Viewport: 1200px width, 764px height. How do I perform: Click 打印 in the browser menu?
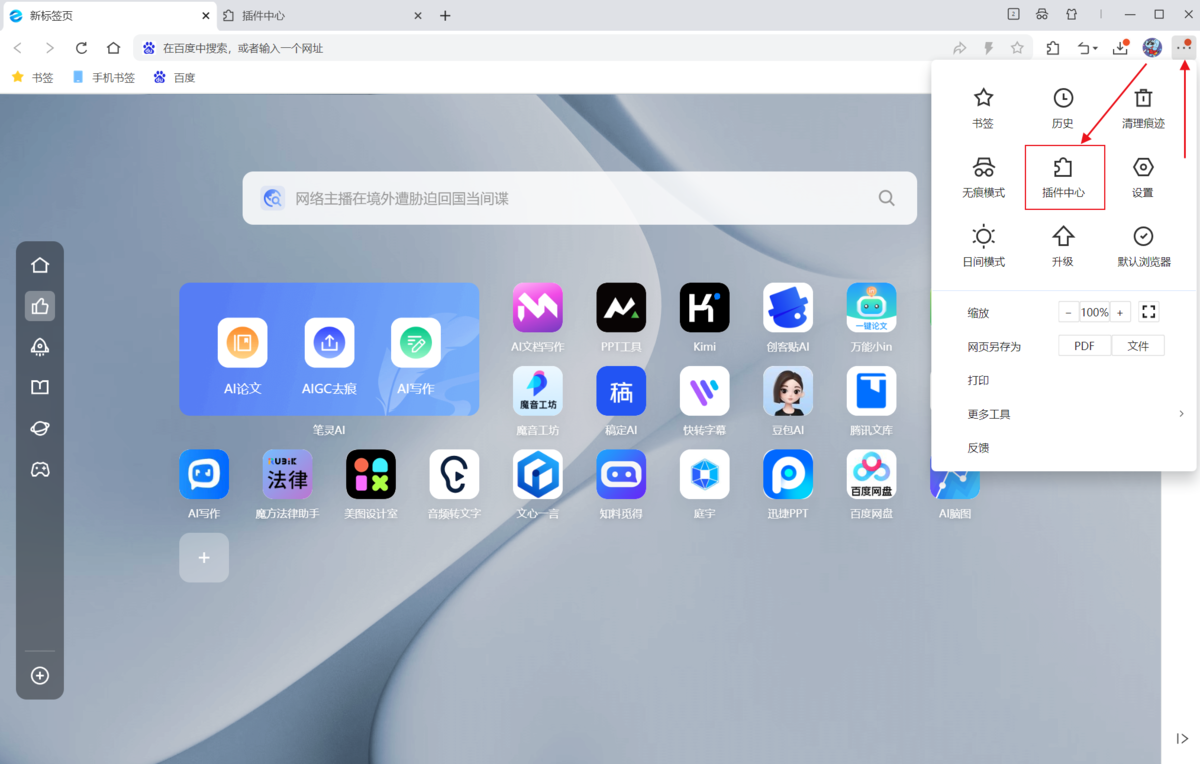(x=978, y=380)
